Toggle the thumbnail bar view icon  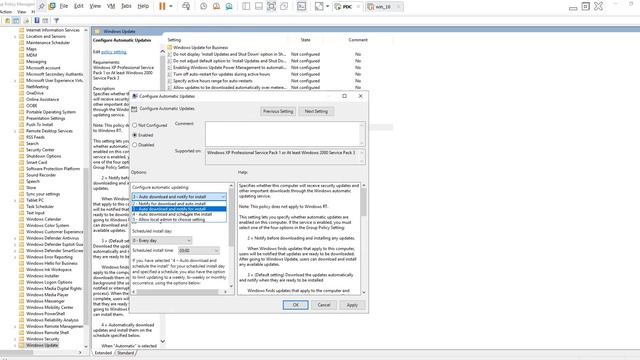point(259,6)
